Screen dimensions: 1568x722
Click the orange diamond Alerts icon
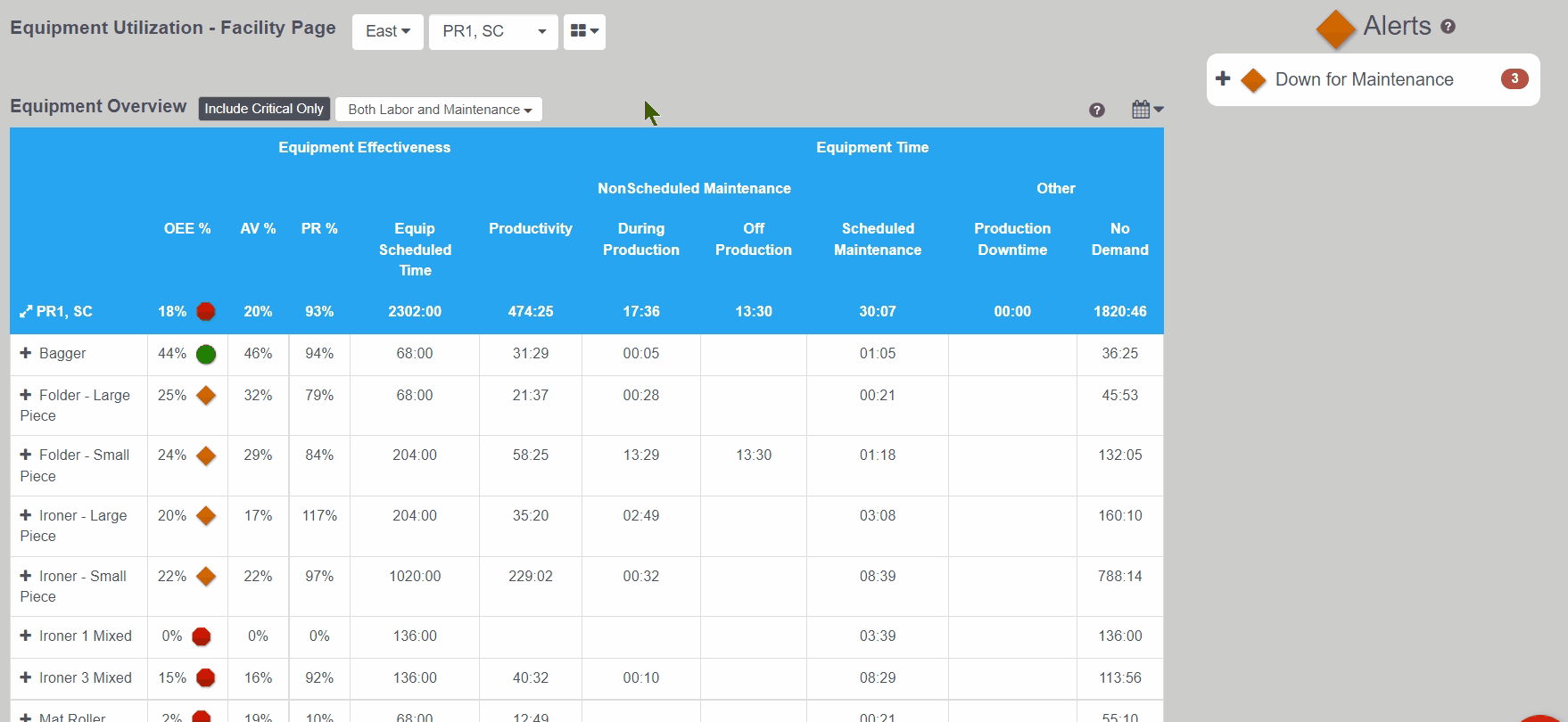1335,29
